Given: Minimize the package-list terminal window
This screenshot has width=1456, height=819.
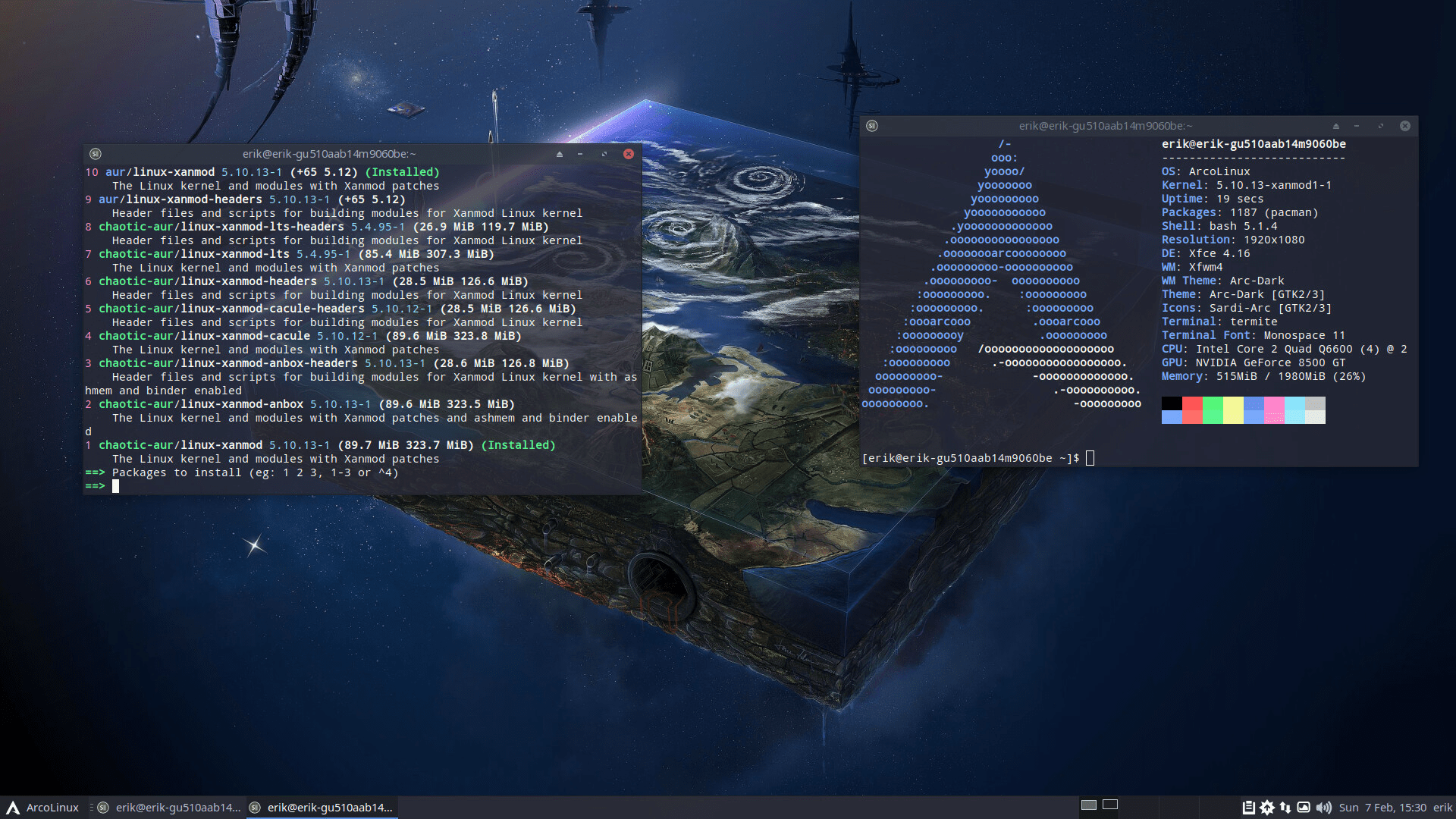Looking at the screenshot, I should [x=580, y=154].
